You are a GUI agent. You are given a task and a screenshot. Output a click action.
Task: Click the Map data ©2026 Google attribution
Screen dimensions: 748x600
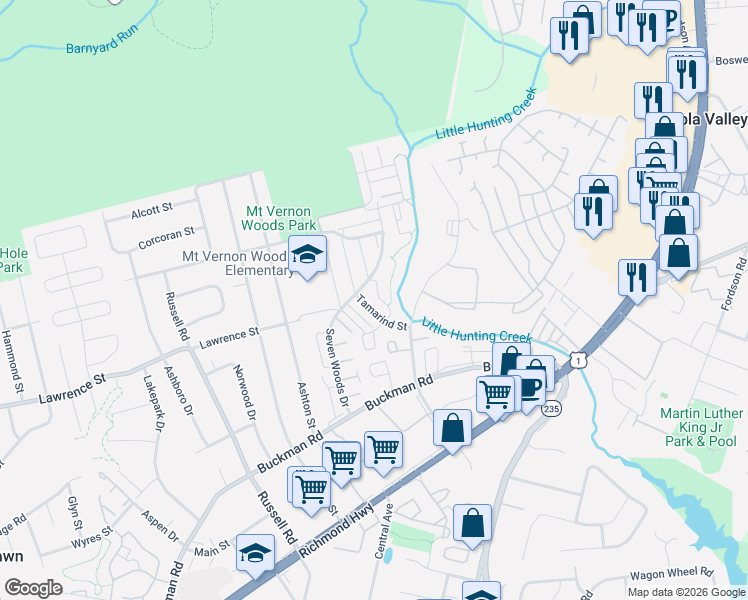click(686, 592)
